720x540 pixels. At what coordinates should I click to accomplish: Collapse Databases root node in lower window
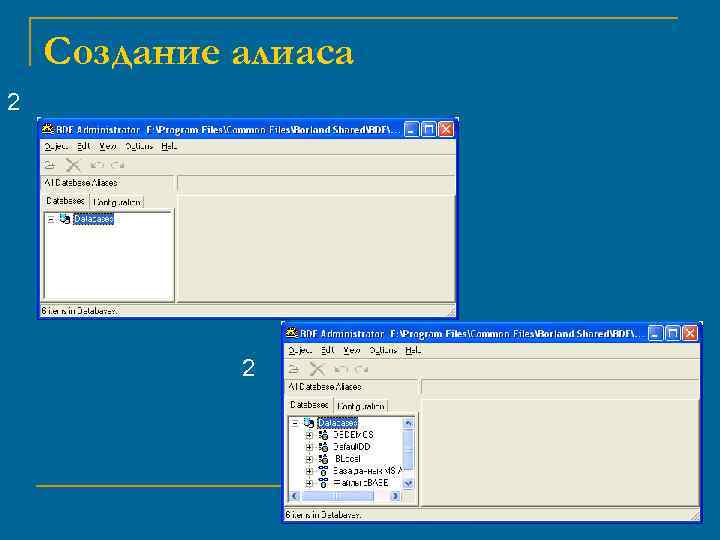(295, 423)
